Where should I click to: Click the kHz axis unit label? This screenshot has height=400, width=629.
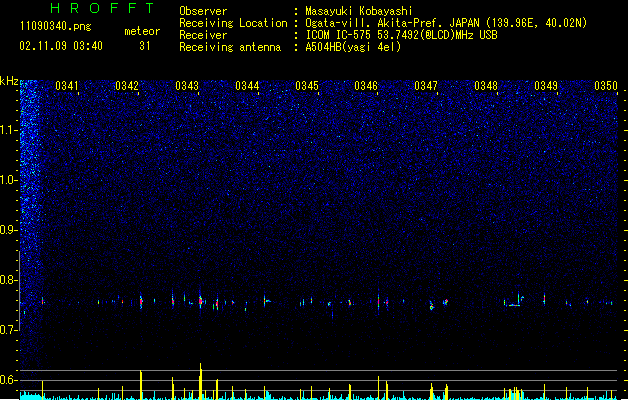(x=9, y=81)
